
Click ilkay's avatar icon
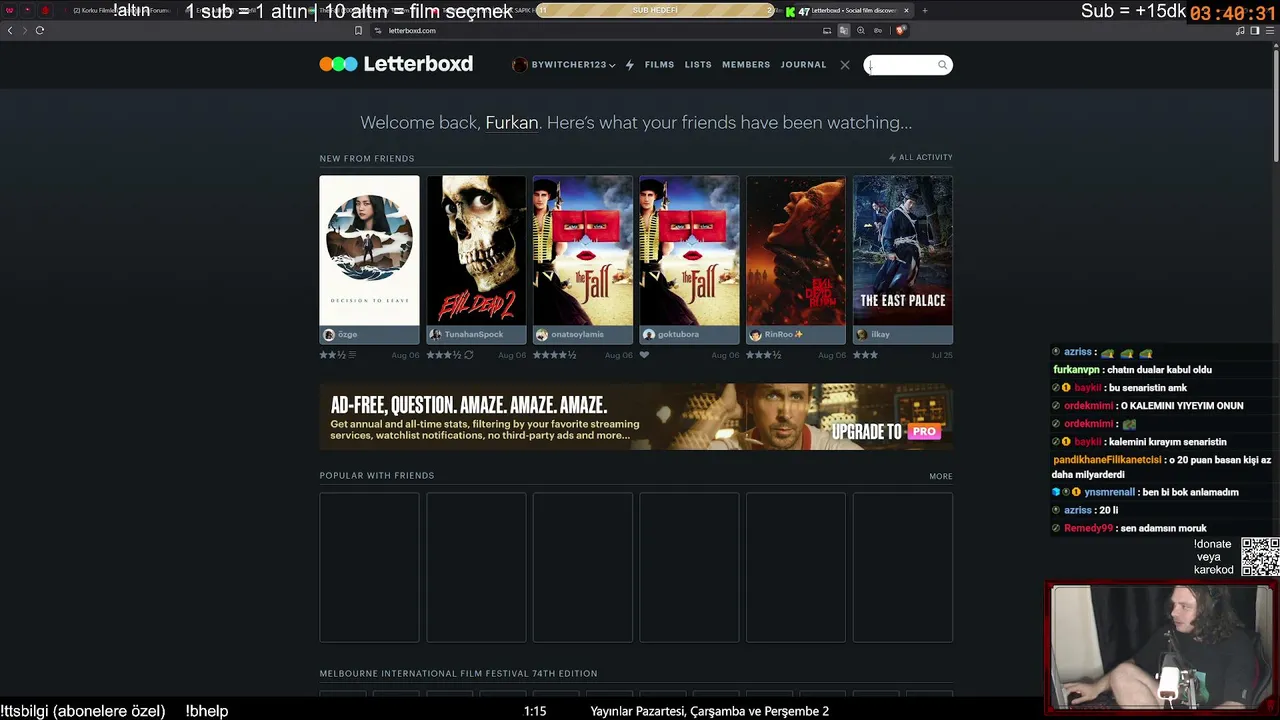[x=862, y=335]
